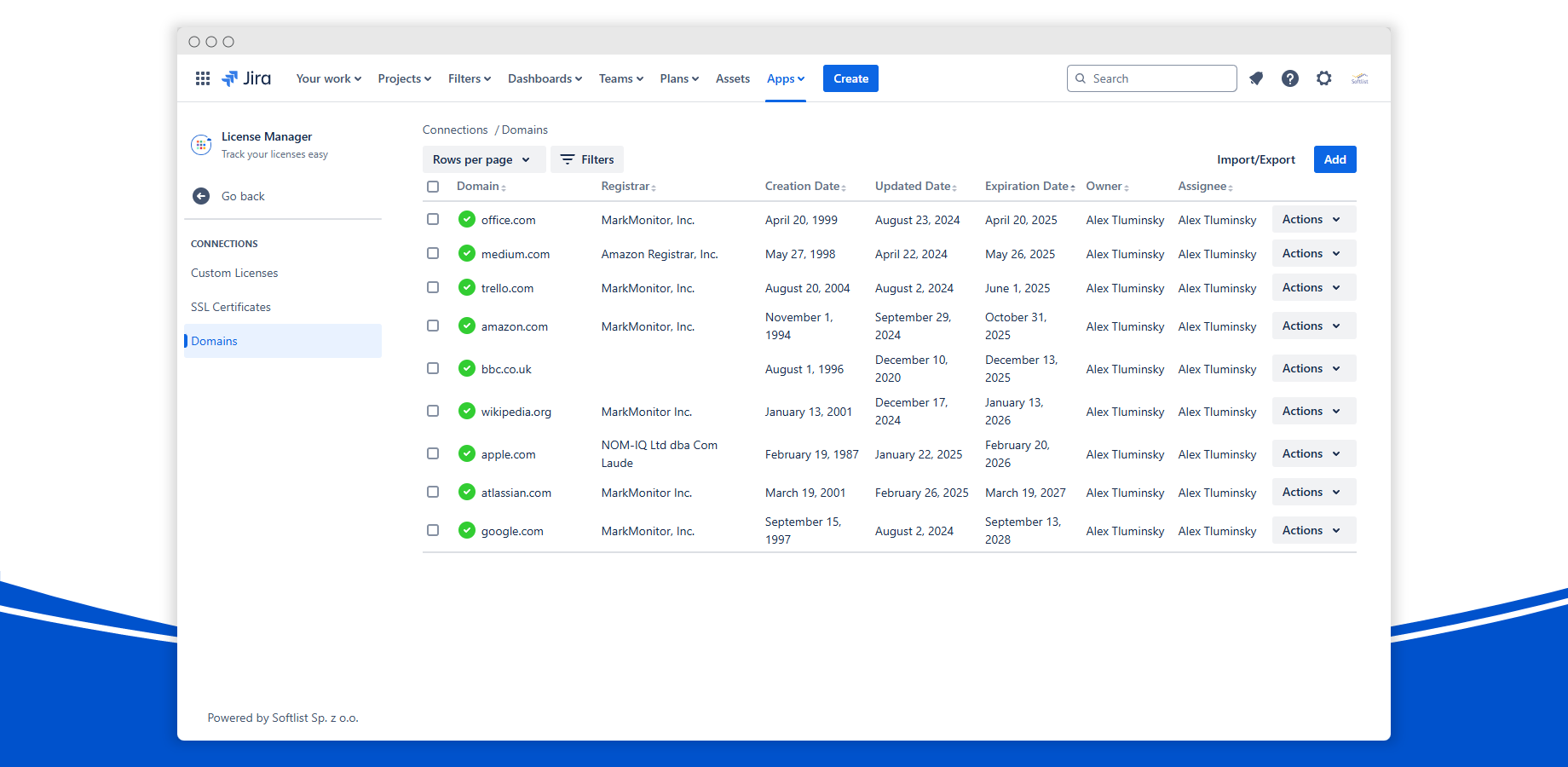Viewport: 1568px width, 767px height.
Task: Check the google.com row checkbox
Action: click(x=433, y=530)
